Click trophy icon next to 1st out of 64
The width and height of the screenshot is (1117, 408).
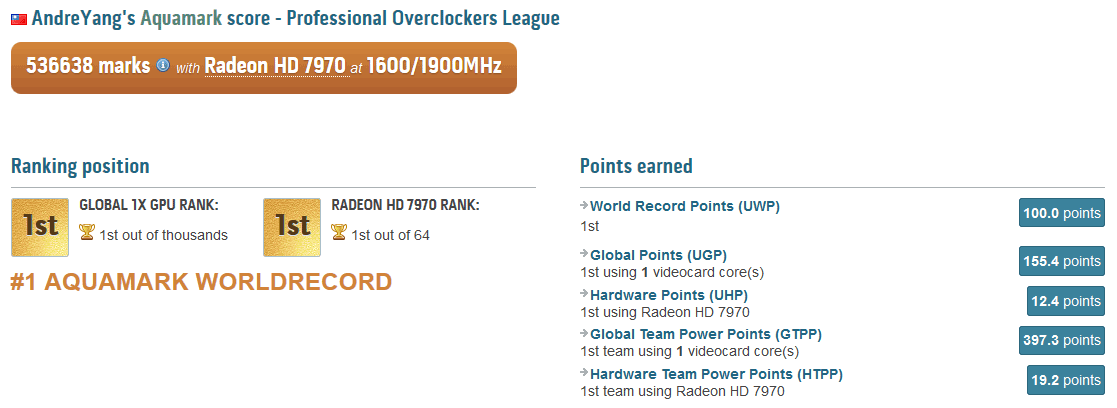click(x=339, y=234)
